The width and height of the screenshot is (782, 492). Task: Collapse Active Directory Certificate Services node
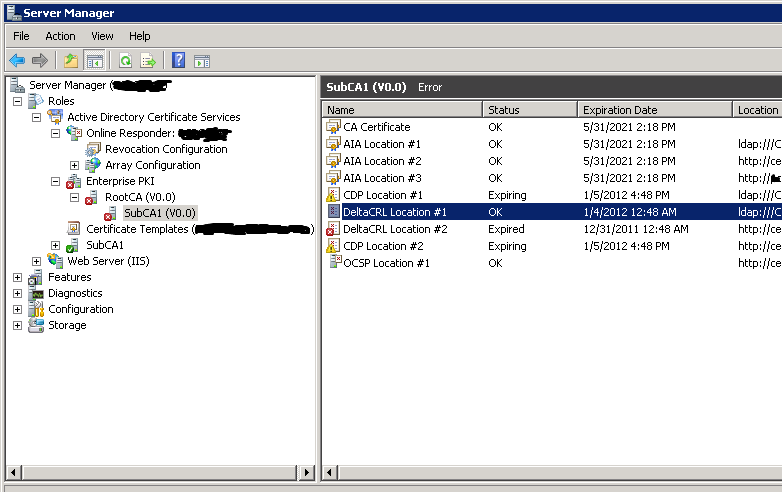(x=36, y=118)
